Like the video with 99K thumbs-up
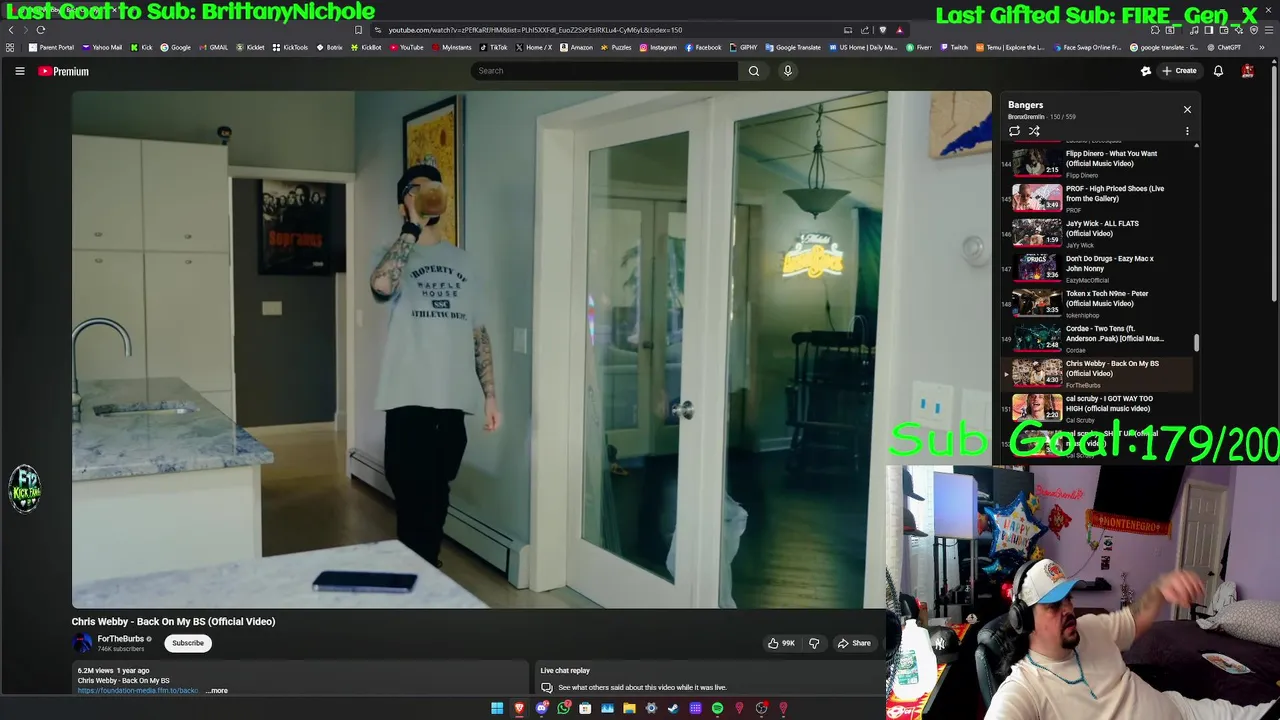This screenshot has height=720, width=1280. point(781,643)
